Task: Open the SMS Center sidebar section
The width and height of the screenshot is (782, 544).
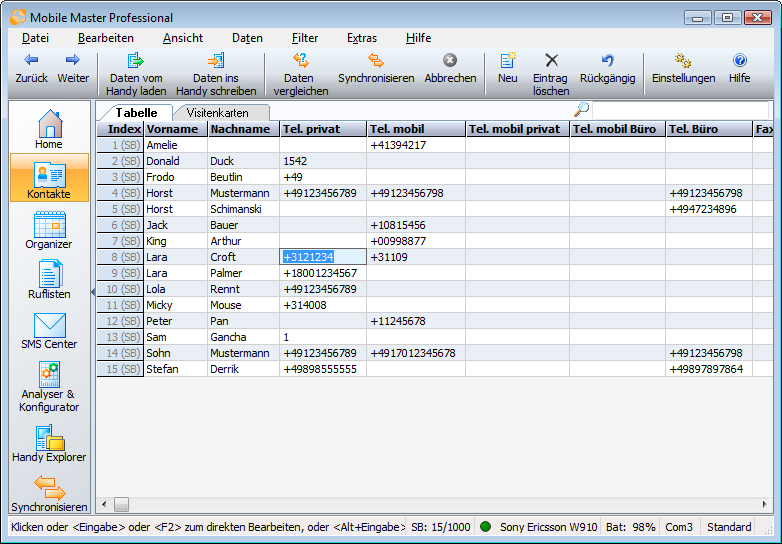Action: click(x=49, y=331)
